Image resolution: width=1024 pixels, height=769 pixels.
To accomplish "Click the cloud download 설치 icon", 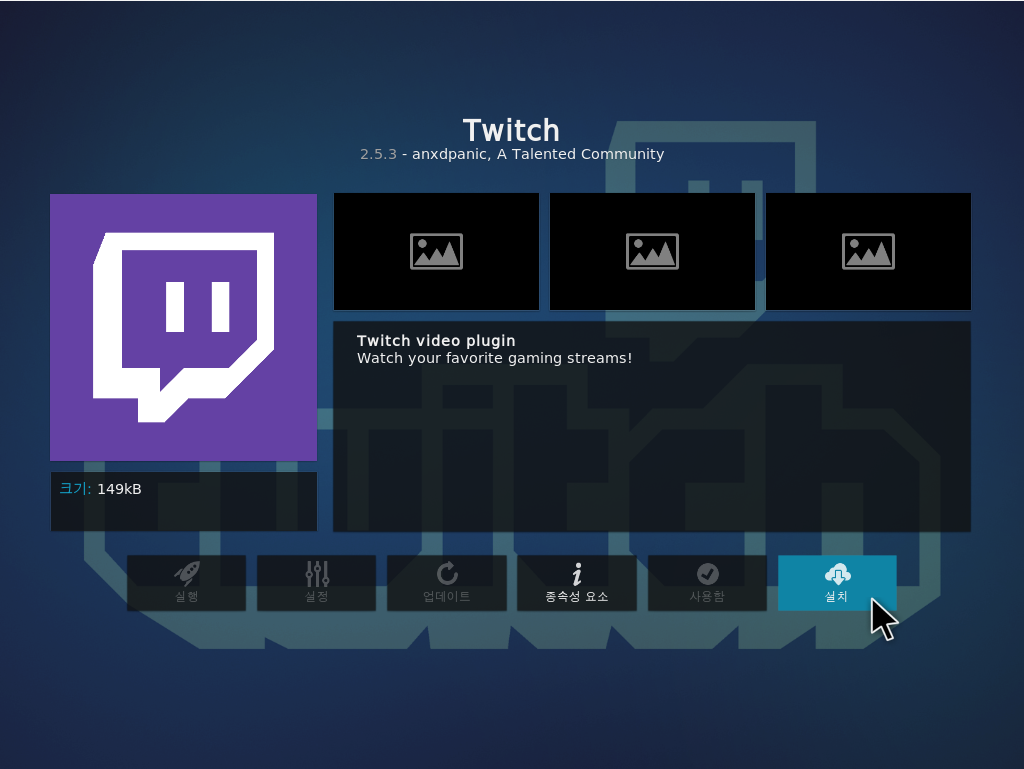I will (x=837, y=573).
